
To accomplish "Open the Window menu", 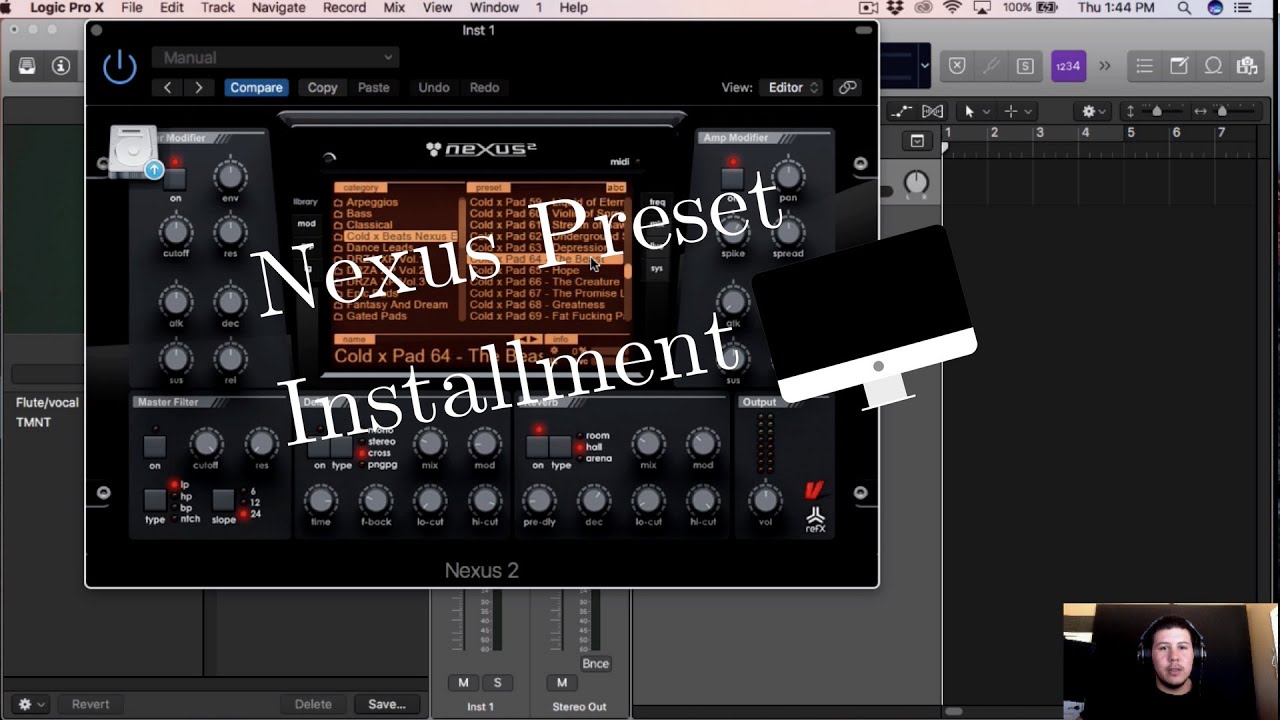I will click(x=494, y=8).
